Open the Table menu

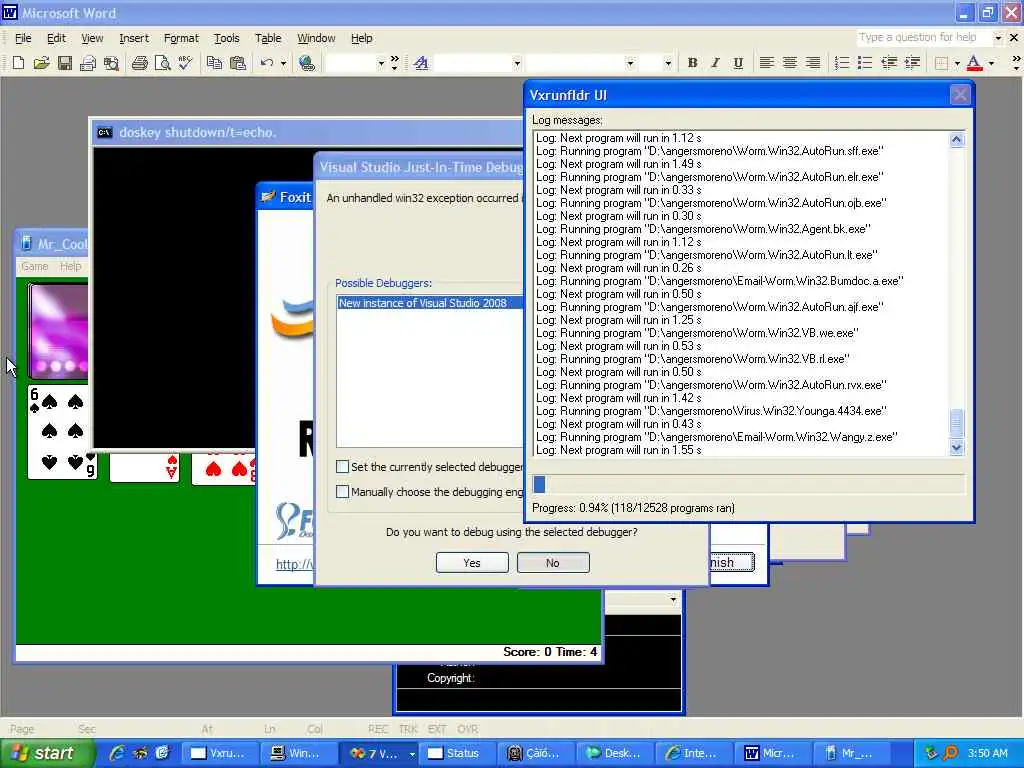pyautogui.click(x=268, y=38)
